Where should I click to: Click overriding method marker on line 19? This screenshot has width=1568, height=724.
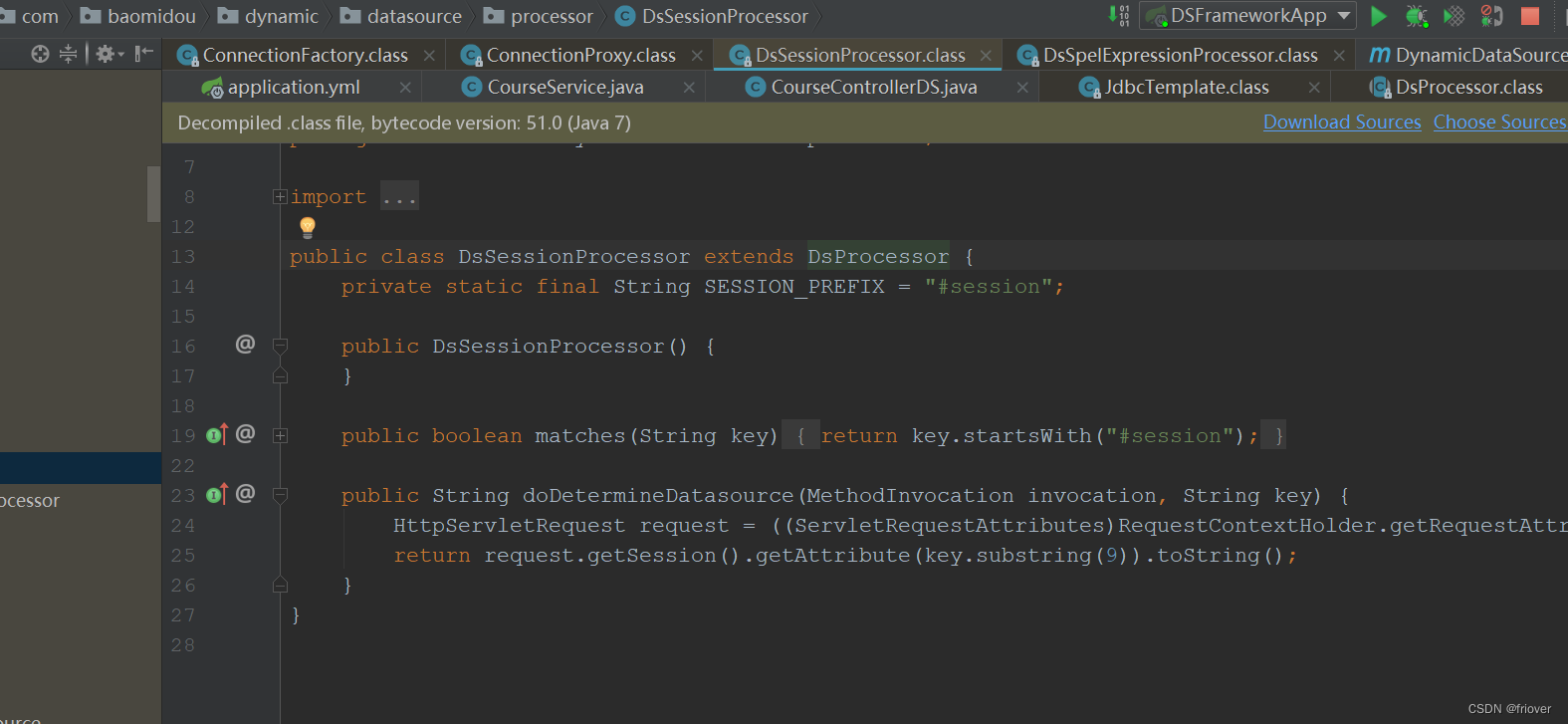[217, 434]
